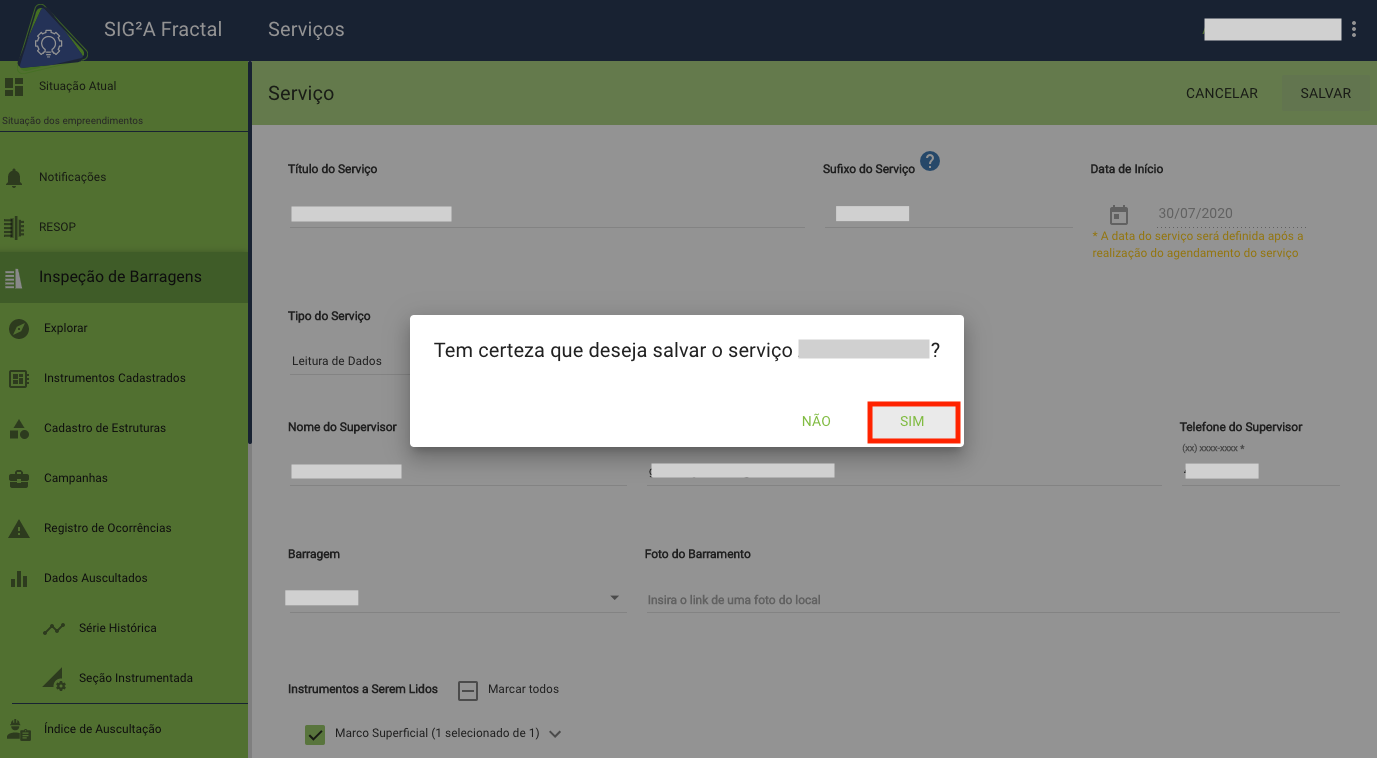This screenshot has width=1377, height=758.
Task: Decline saving with NÃO button
Action: [816, 422]
